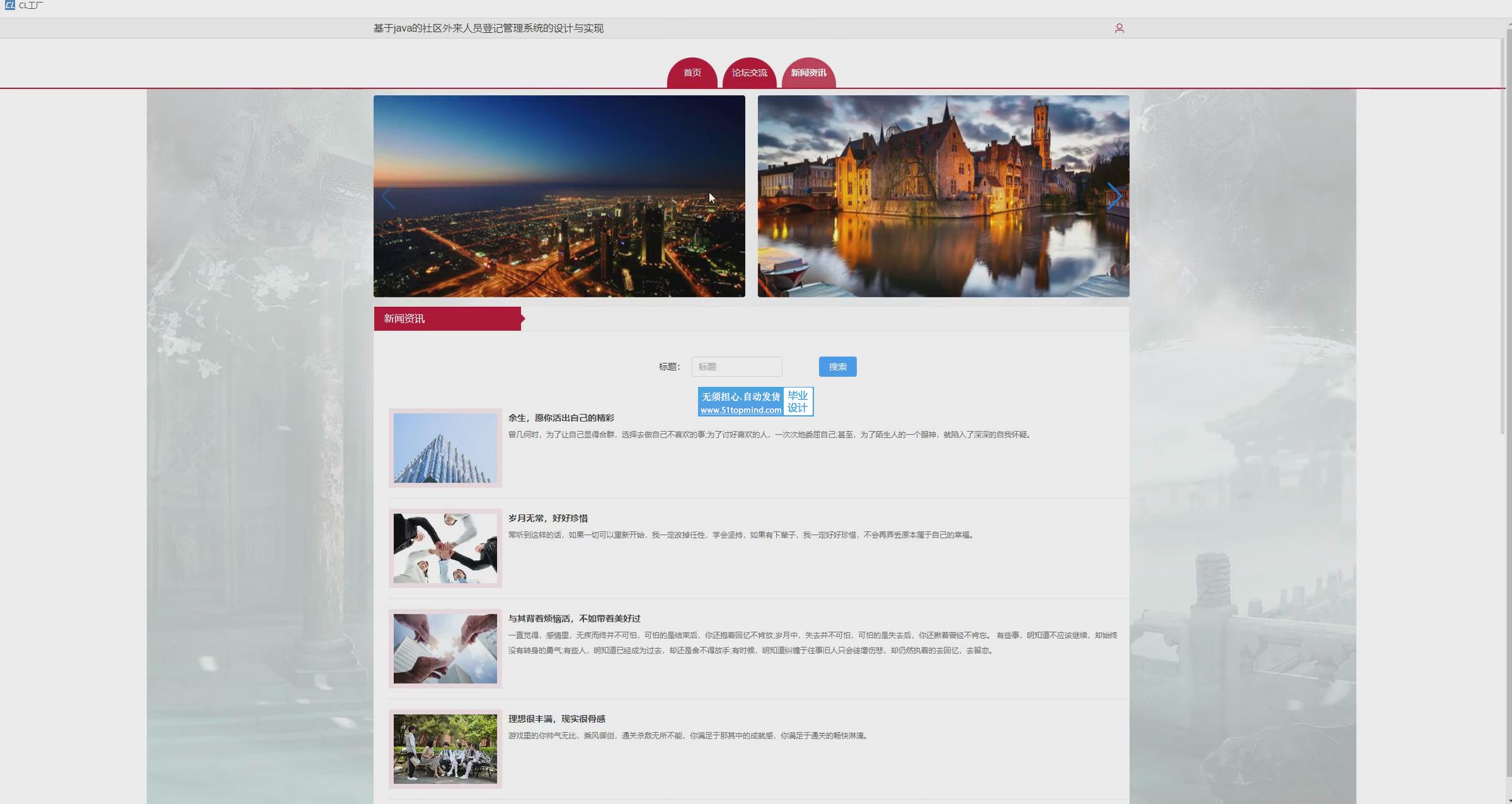The width and height of the screenshot is (1512, 804).
Task: Open the 首页 navigation tab
Action: coord(692,73)
